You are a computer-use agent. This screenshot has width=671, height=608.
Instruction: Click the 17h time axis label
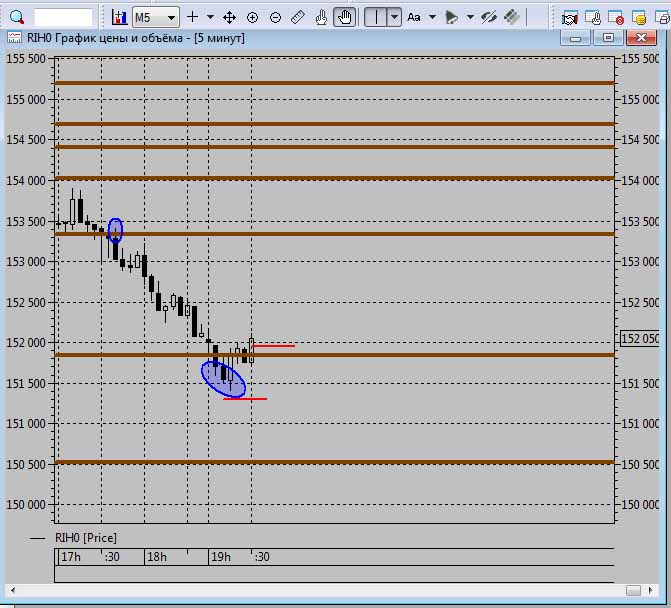[x=71, y=557]
